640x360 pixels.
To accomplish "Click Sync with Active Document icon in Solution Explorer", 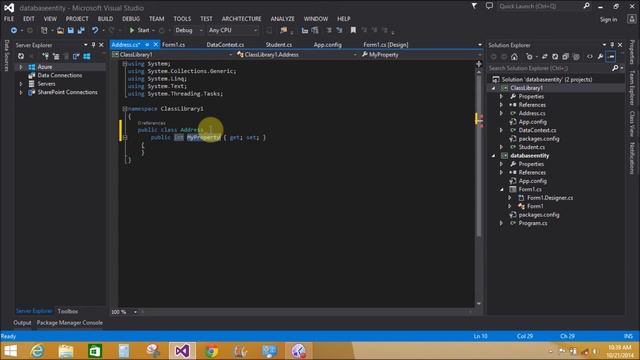I will tap(544, 57).
